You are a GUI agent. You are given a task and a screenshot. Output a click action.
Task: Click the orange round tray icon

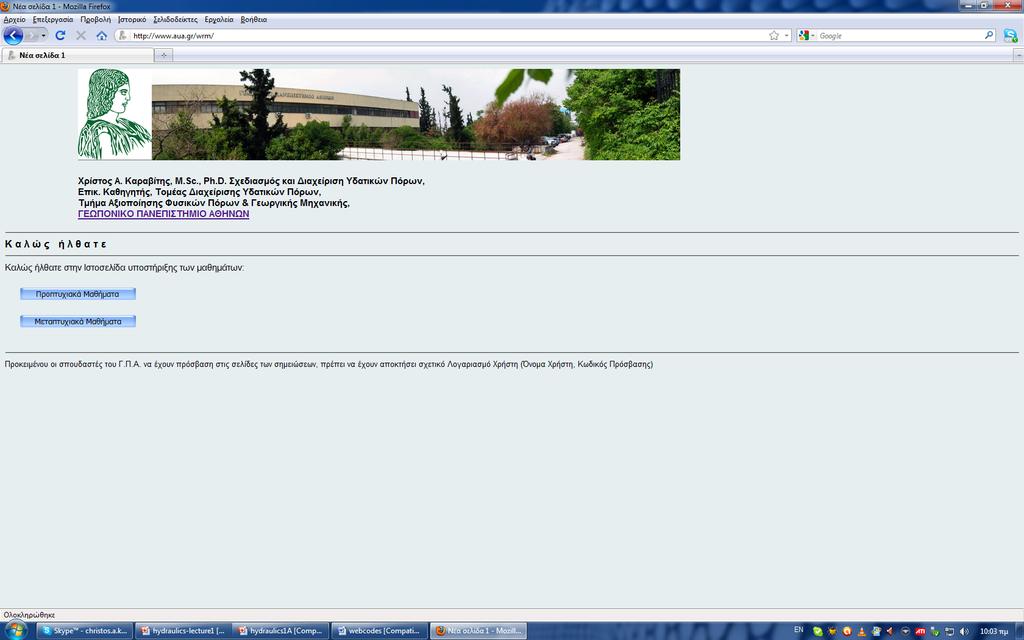847,632
